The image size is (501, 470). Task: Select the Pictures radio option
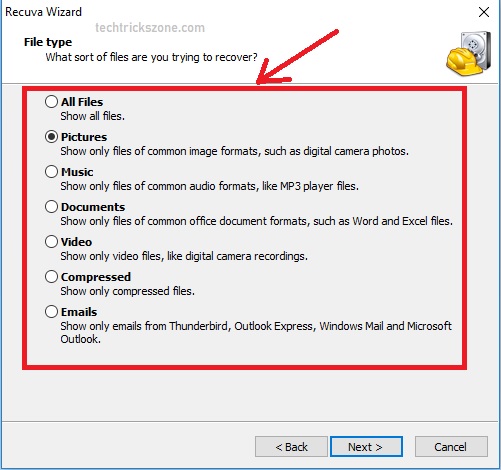51,137
